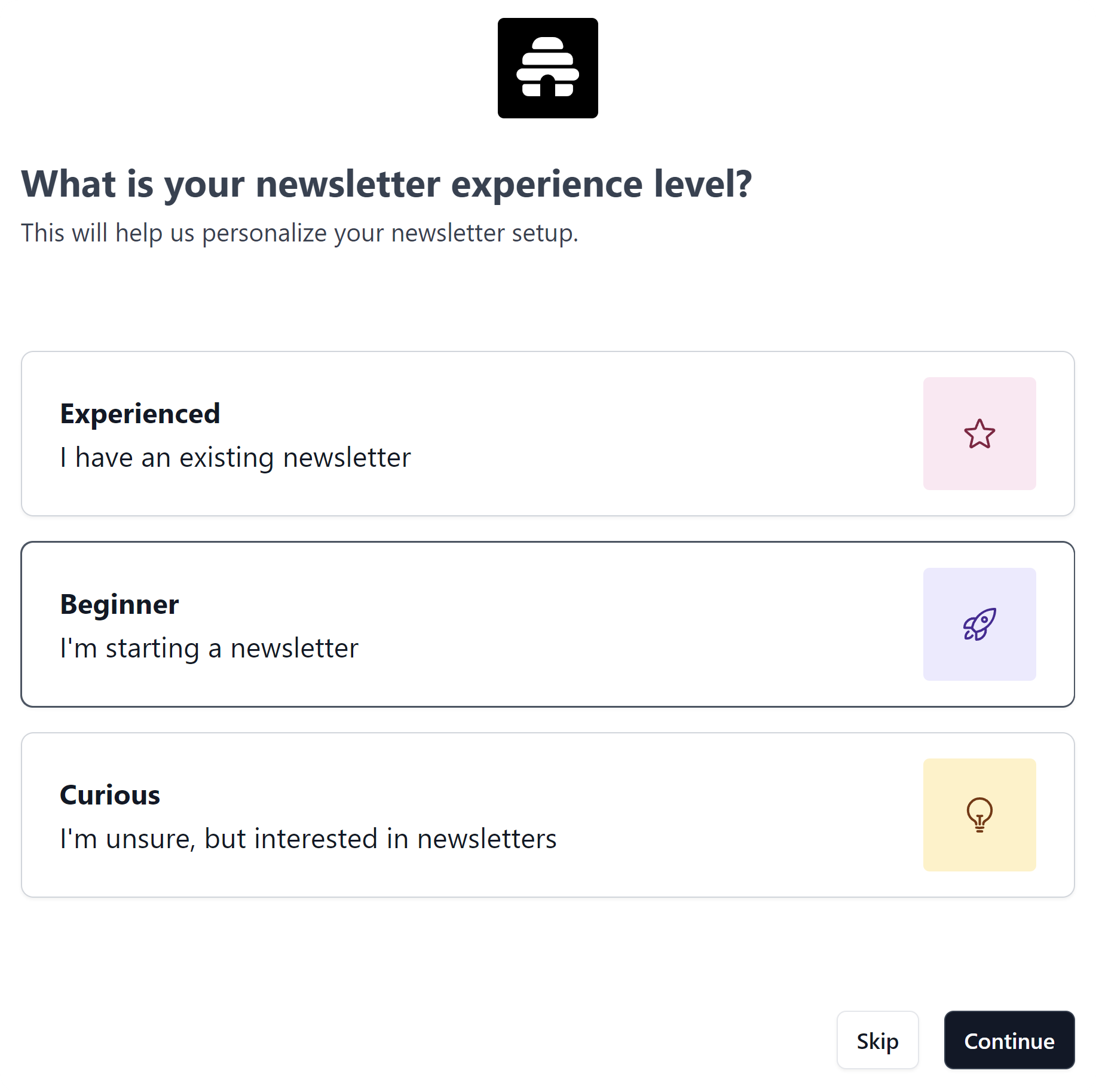Click the bold "Curious" title
The height and width of the screenshot is (1092, 1096).
(x=110, y=795)
